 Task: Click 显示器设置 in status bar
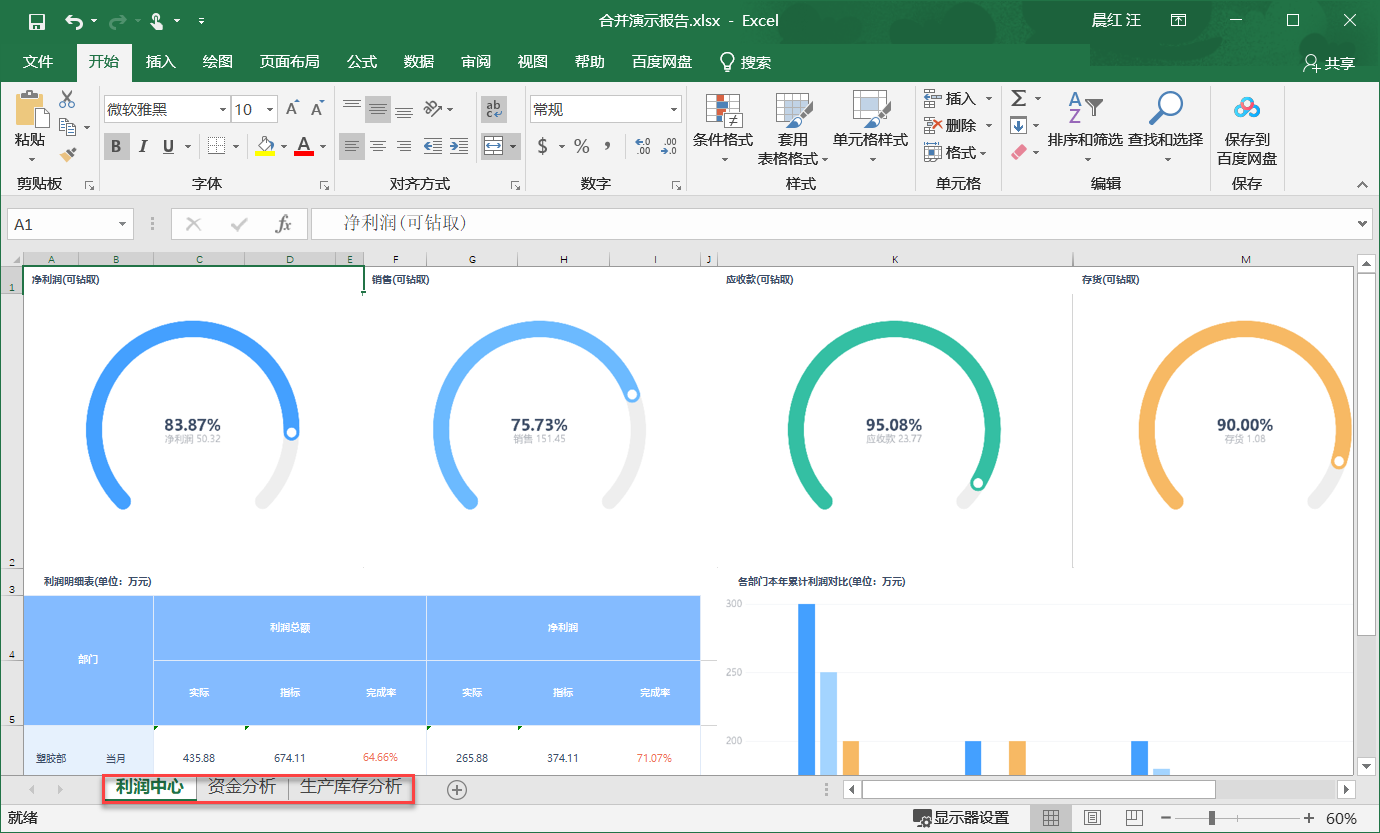click(x=960, y=818)
